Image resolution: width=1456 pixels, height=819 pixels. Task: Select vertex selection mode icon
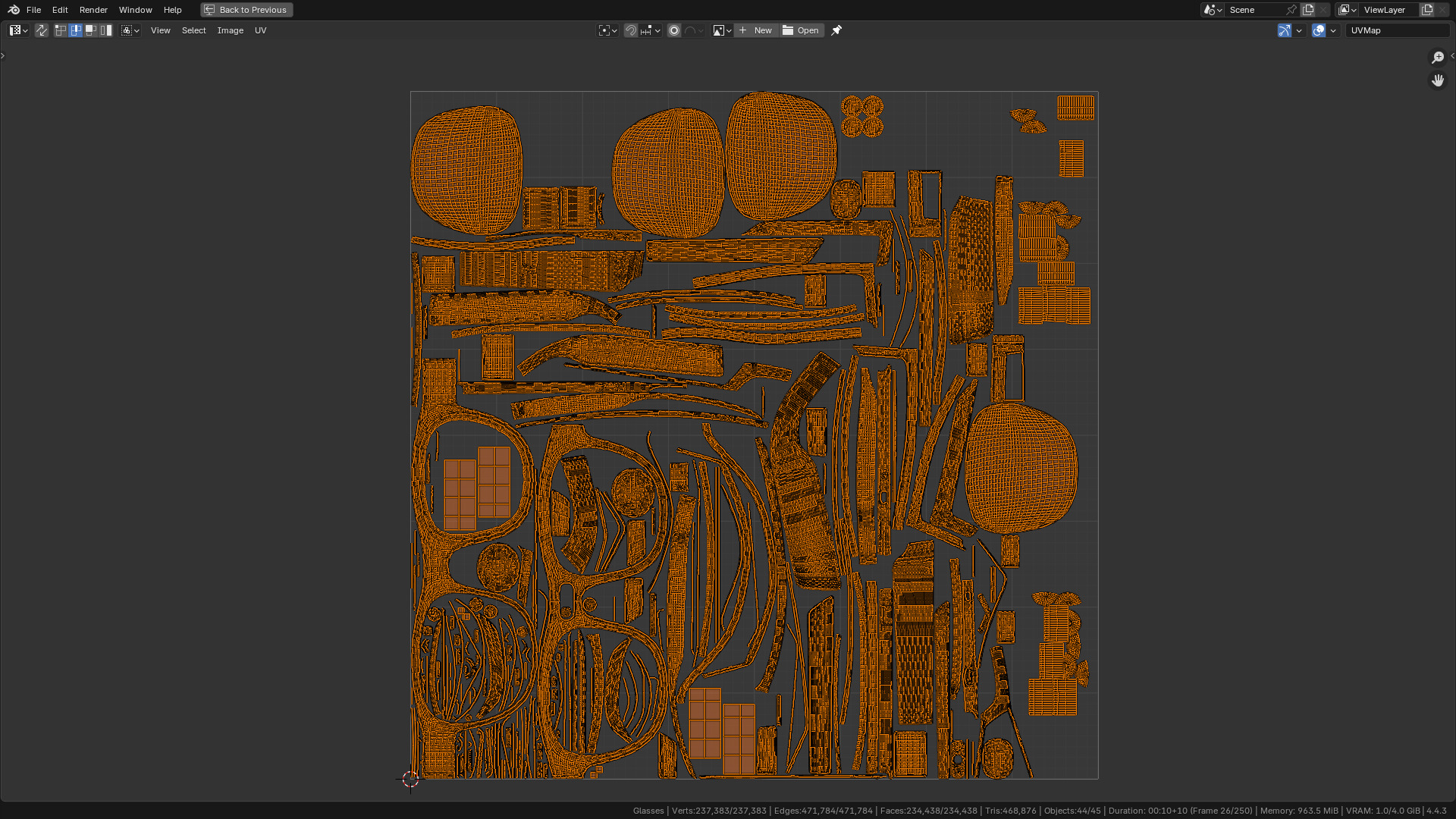tap(61, 30)
